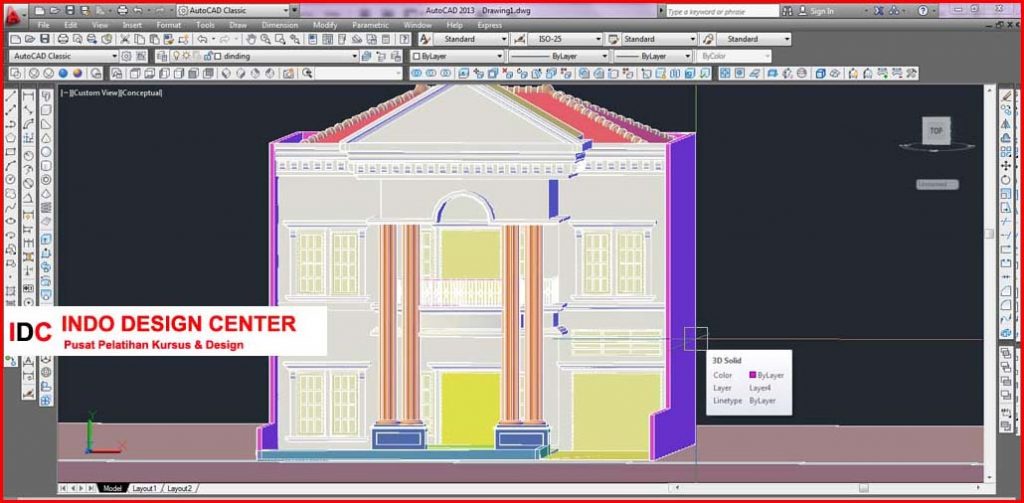This screenshot has height=503, width=1024.
Task: Apply the Realistic visual style blue sphere
Action: tap(63, 73)
